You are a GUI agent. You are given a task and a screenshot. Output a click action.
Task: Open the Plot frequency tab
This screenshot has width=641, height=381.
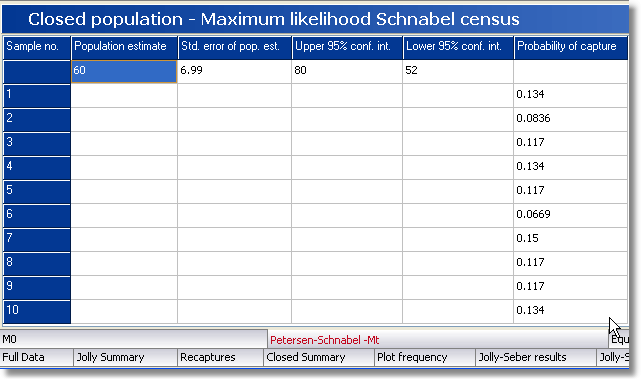tap(425, 357)
